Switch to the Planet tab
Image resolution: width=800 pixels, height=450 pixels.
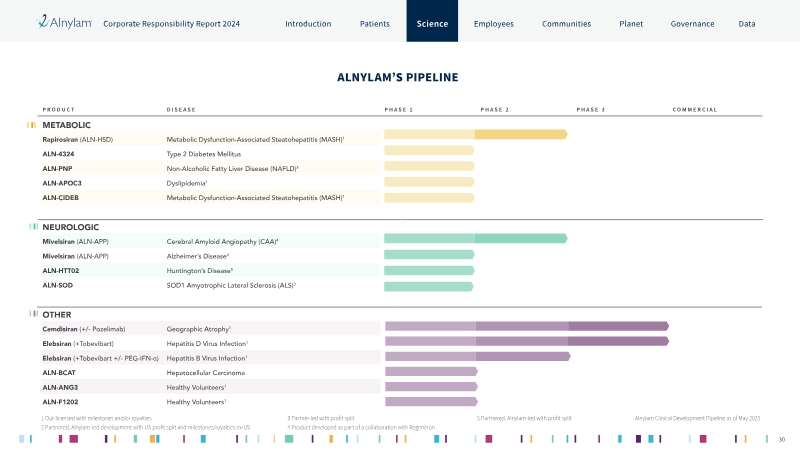tap(631, 23)
